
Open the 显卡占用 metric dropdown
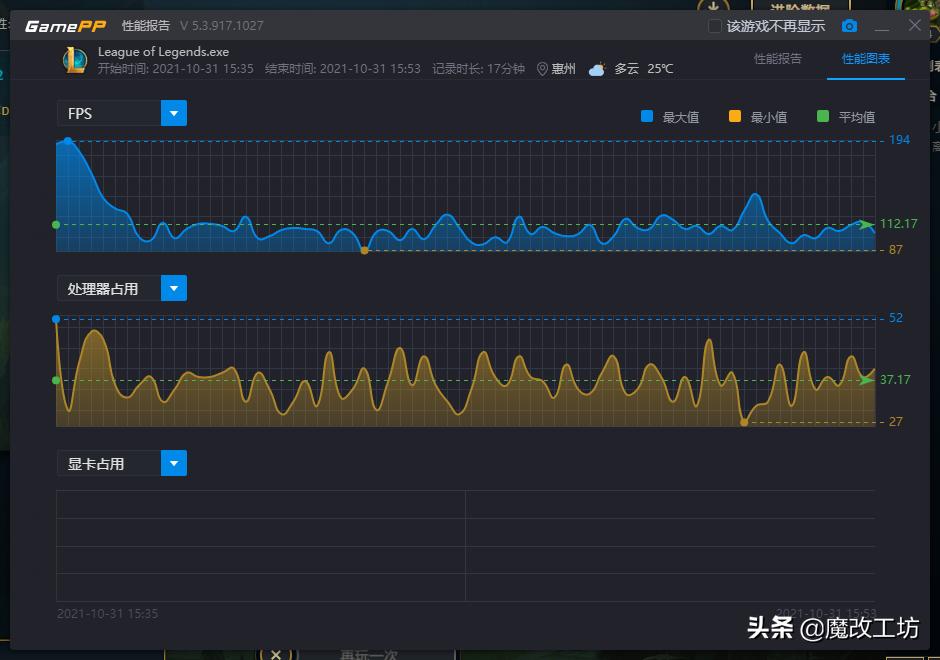click(x=173, y=463)
